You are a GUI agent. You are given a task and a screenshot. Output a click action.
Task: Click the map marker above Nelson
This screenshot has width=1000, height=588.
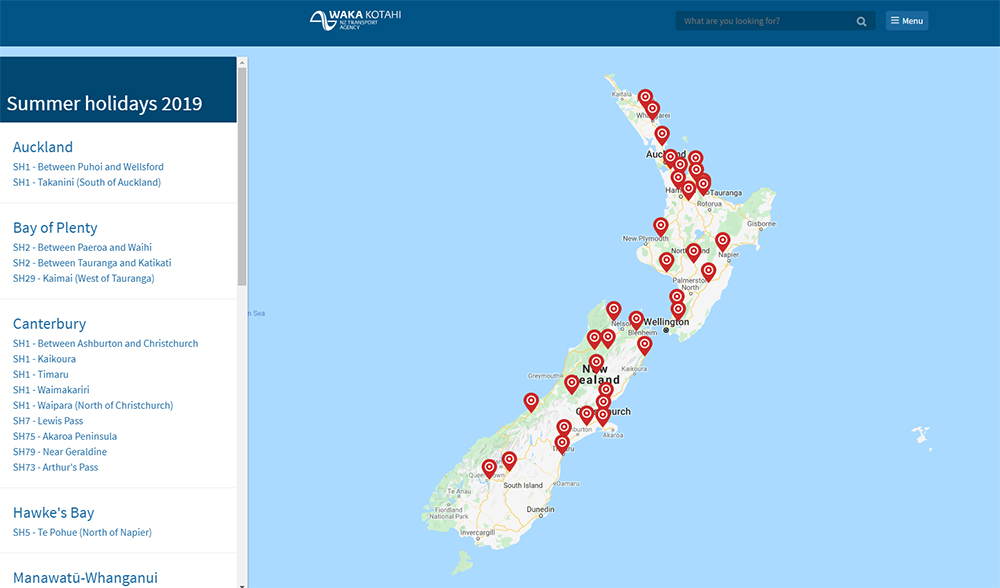[x=614, y=311]
